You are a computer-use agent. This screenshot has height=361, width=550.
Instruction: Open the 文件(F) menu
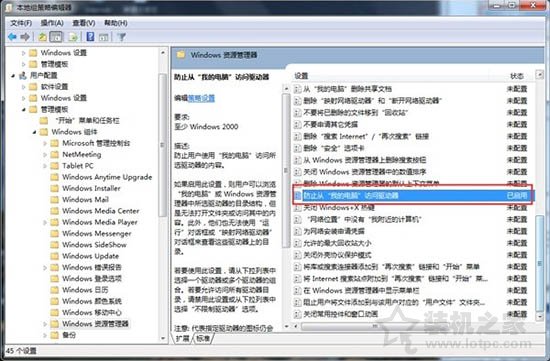(x=21, y=23)
